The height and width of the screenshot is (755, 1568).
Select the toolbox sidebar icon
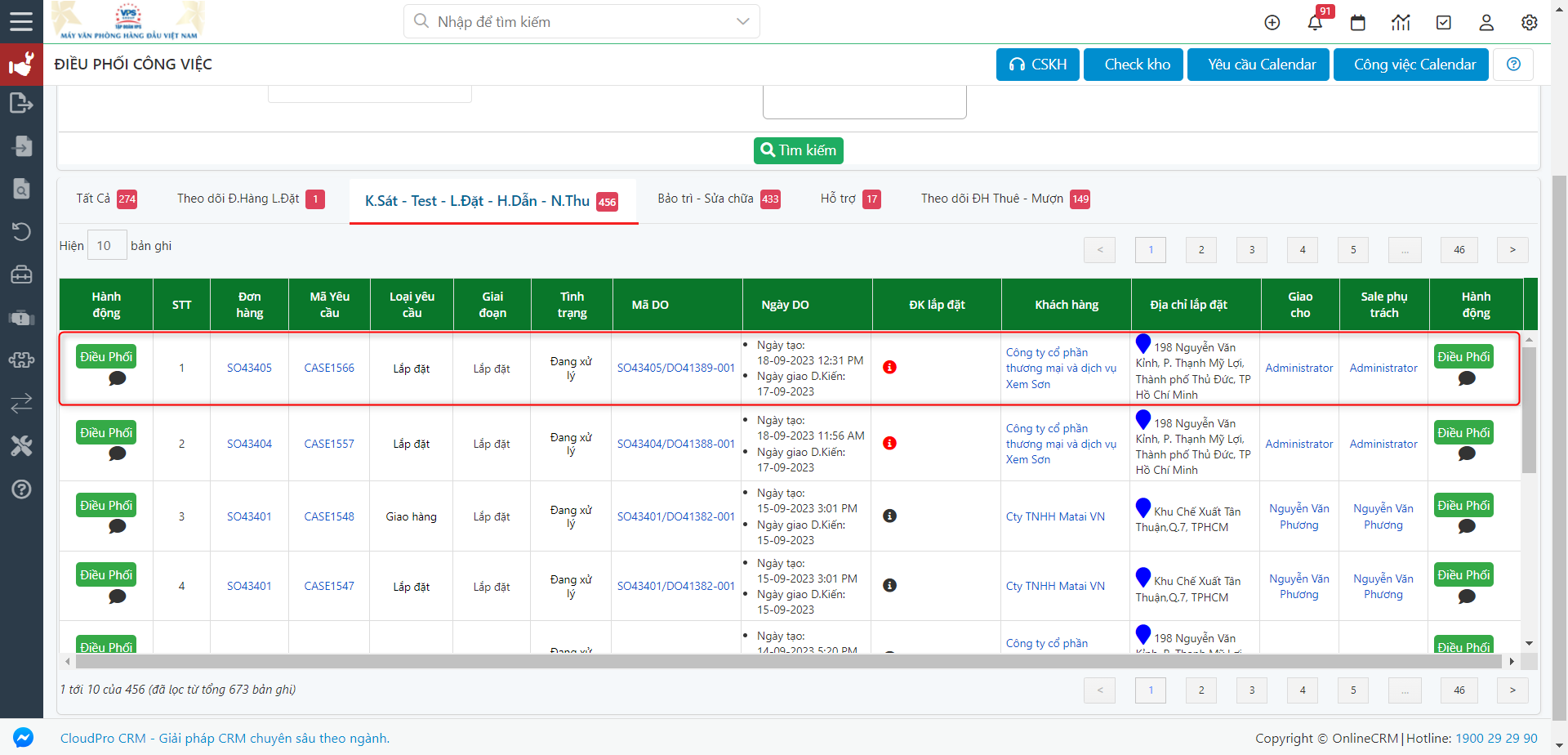(21, 275)
